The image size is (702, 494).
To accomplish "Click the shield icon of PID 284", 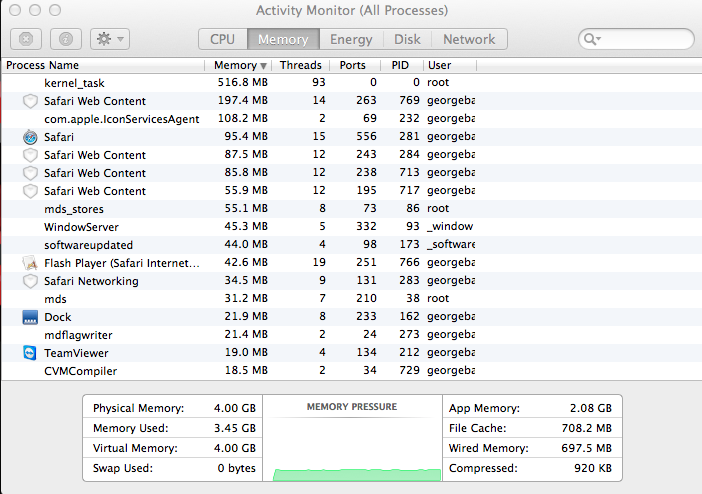I will [30, 155].
